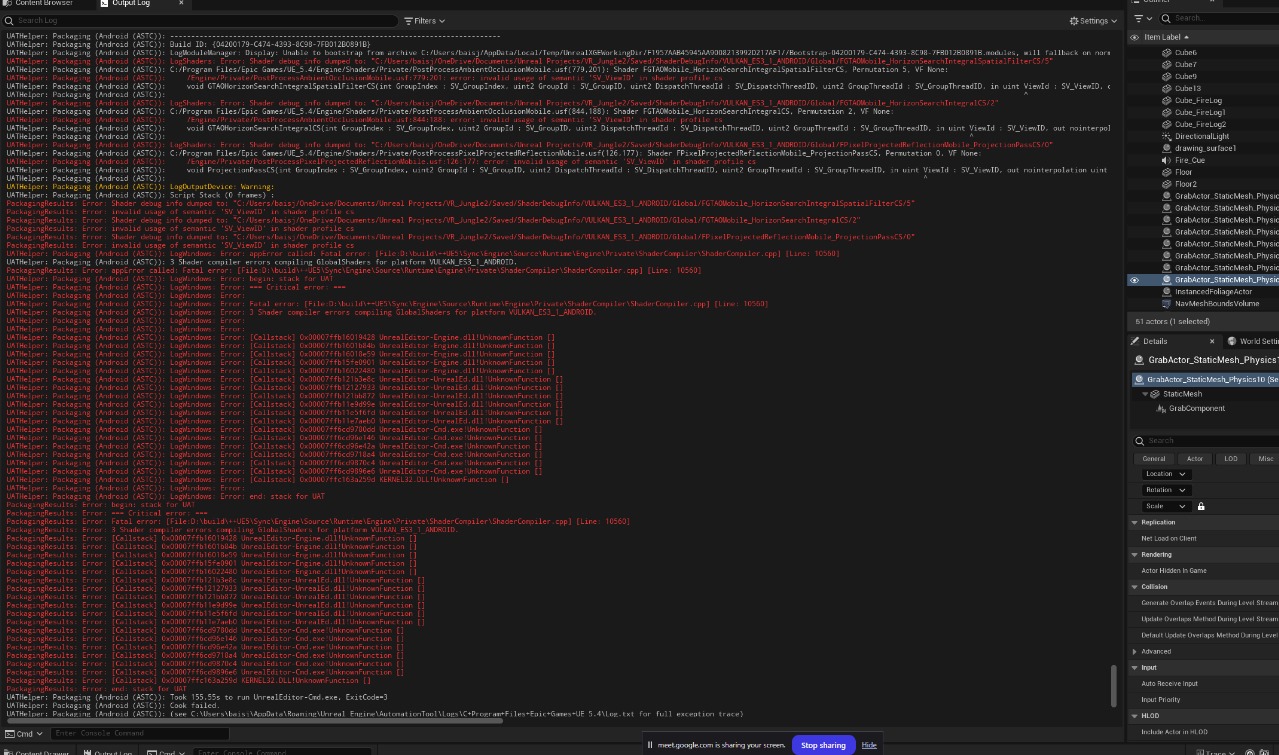Click the DirectionalLight sun icon
The image size is (1279, 755).
click(x=1167, y=136)
